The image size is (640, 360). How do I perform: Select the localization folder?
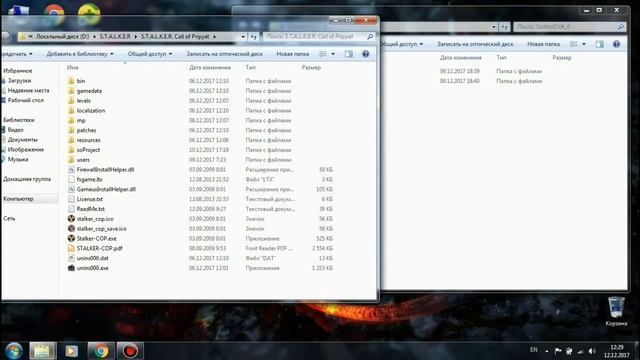point(91,110)
